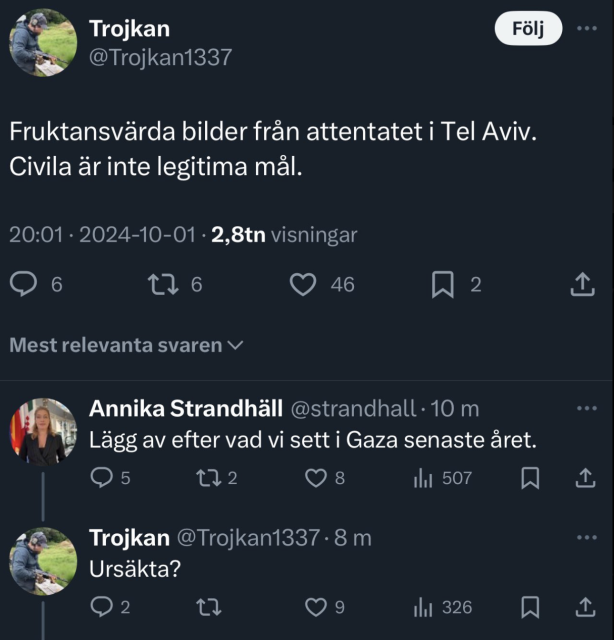
Task: Reply to the main Trojkan tweet
Action: pos(24,285)
